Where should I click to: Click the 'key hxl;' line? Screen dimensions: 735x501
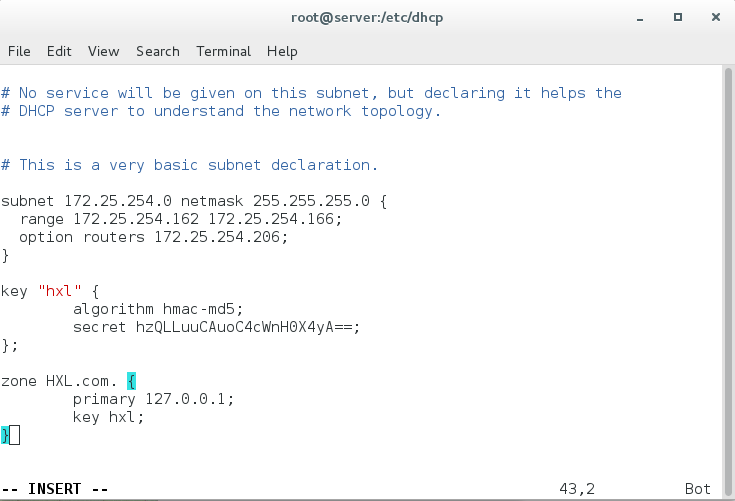click(108, 417)
